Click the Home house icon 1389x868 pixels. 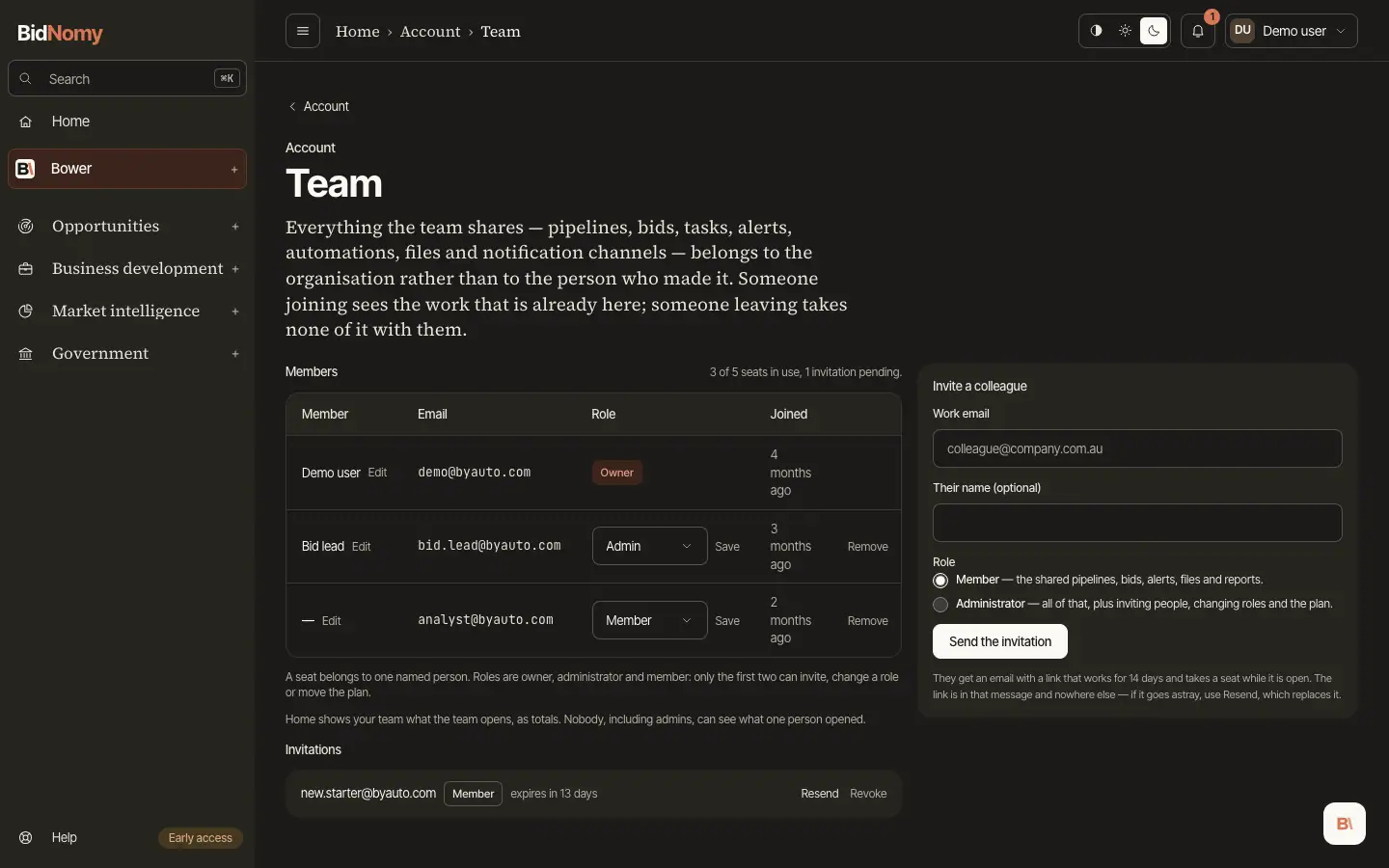(26, 122)
